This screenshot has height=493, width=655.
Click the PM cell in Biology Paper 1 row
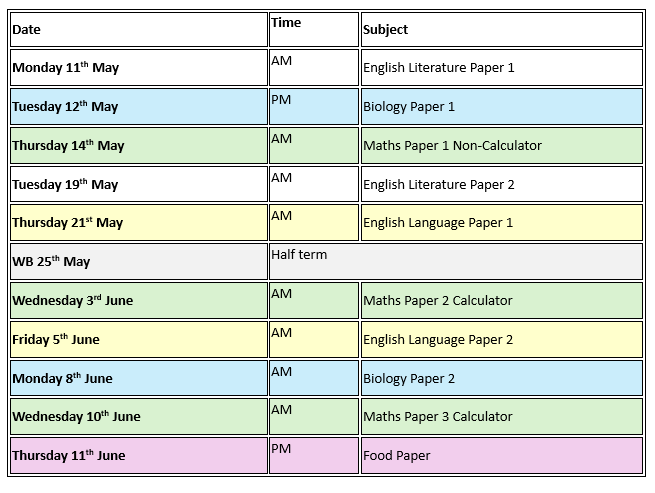pyautogui.click(x=313, y=106)
